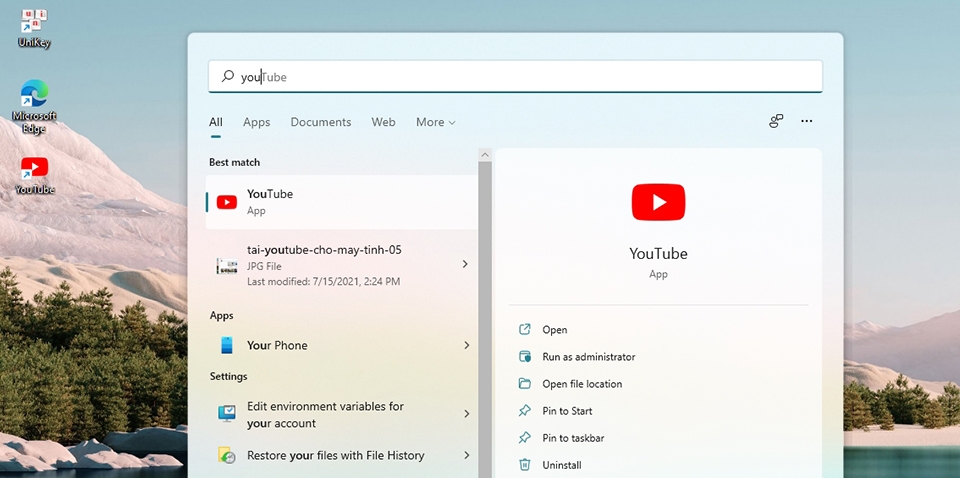Click the YouTube title in preview pane
The width and height of the screenshot is (960, 478).
coord(658,253)
